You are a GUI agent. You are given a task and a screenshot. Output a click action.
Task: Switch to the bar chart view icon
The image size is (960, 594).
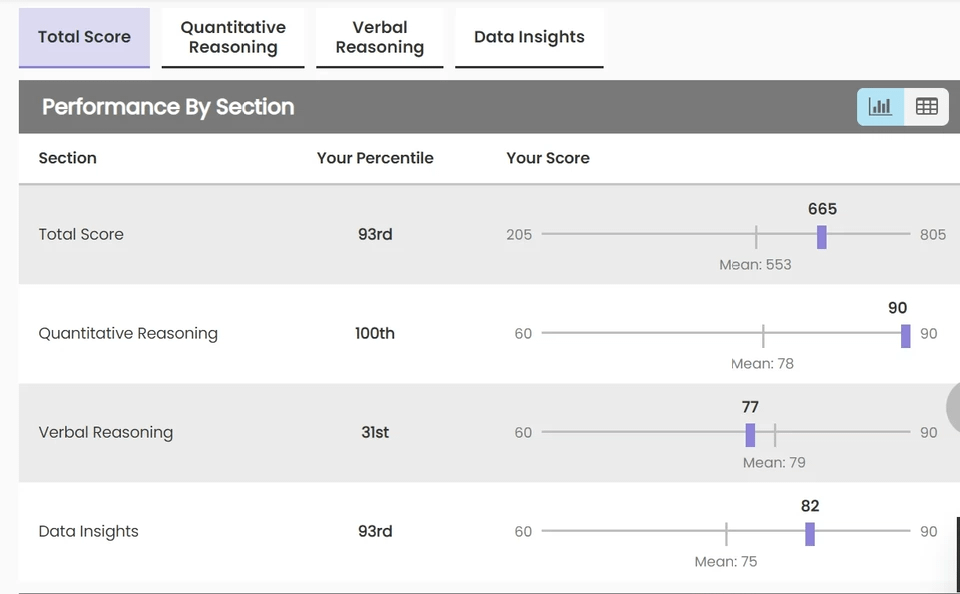tap(880, 107)
